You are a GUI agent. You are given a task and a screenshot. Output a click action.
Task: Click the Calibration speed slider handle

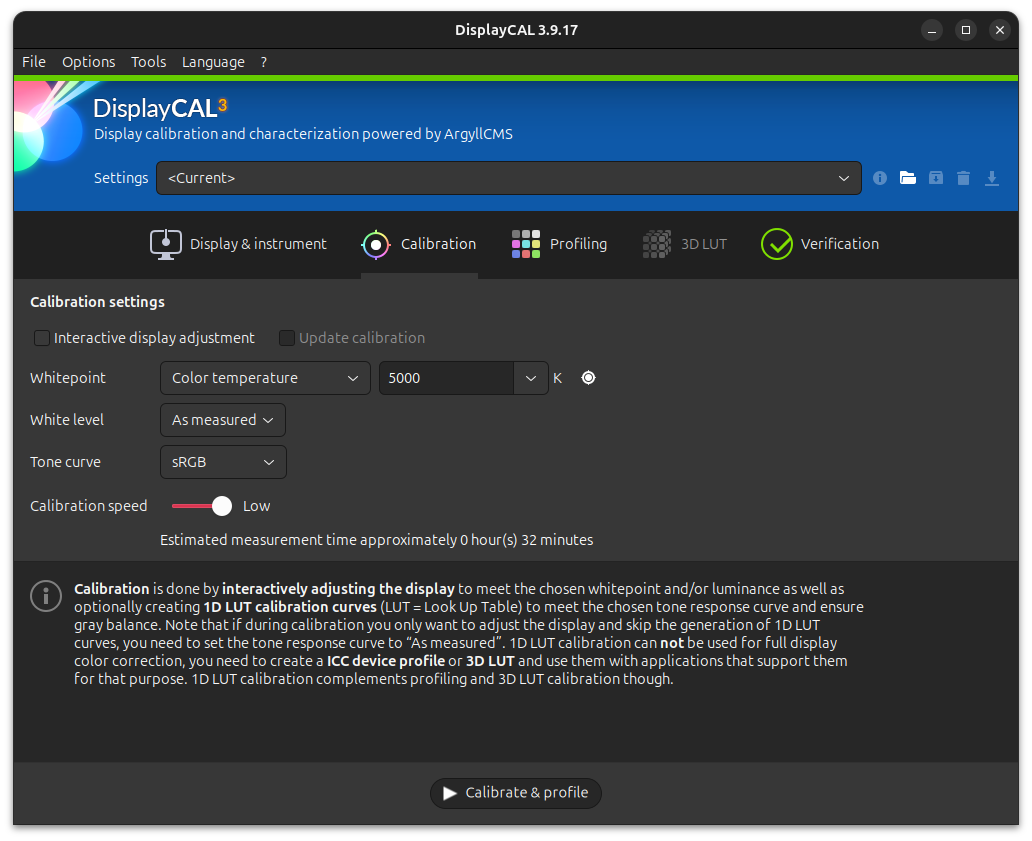point(222,506)
